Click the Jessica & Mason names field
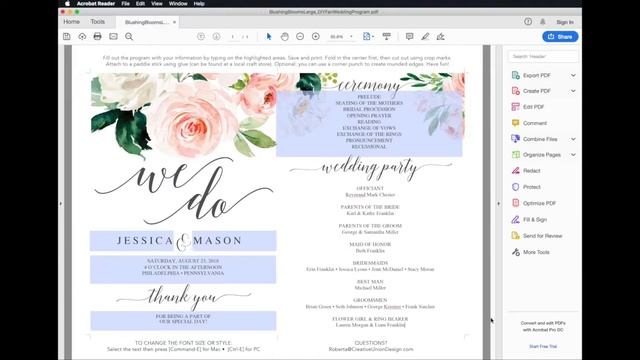Viewport: 640px width, 360px height. coord(183,241)
